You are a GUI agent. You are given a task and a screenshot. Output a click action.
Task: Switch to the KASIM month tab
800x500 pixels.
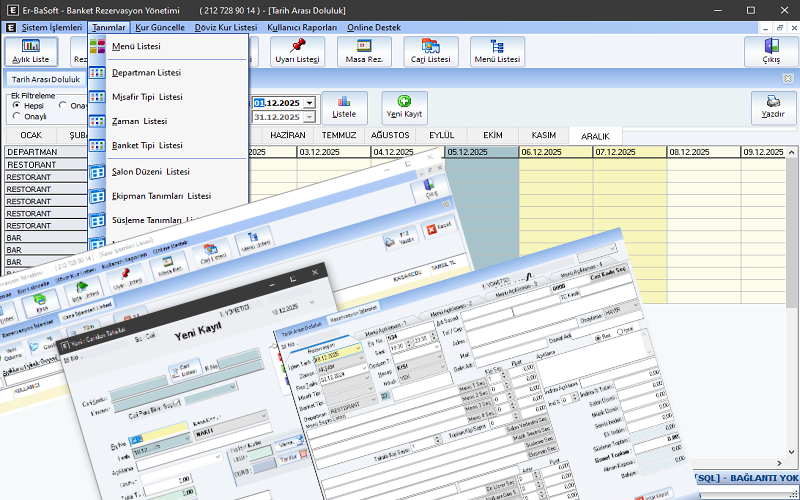tap(543, 134)
